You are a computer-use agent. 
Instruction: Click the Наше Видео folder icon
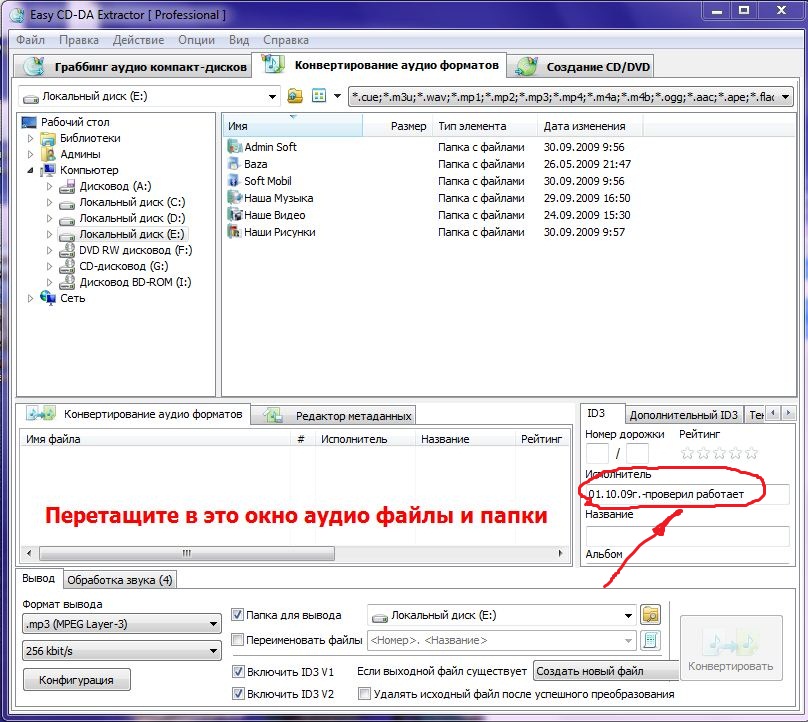[234, 215]
